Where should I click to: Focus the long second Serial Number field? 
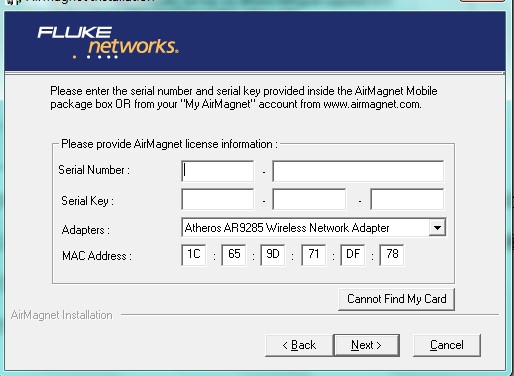(358, 171)
